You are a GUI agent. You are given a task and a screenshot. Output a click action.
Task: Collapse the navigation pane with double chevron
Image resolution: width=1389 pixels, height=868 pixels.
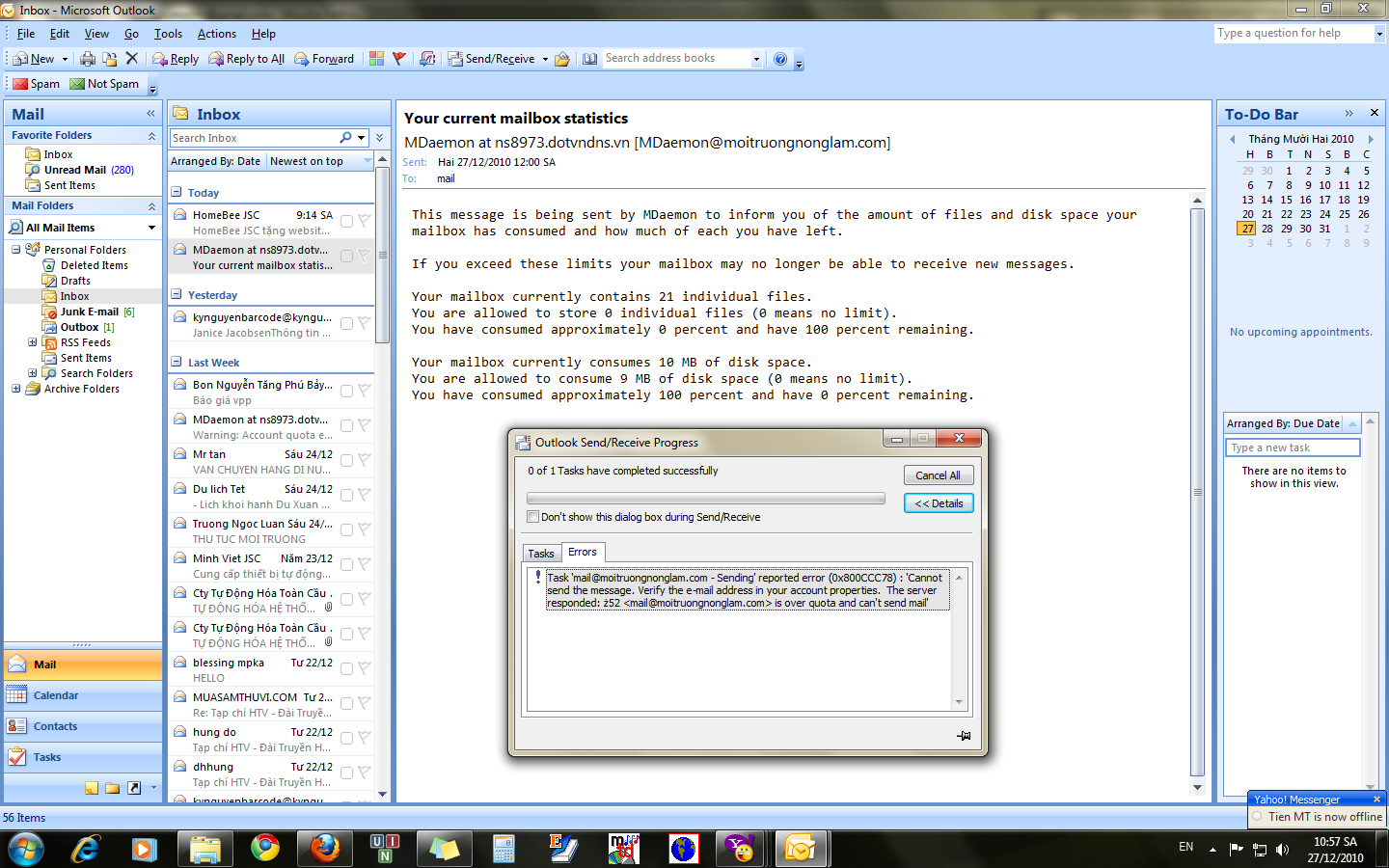coord(150,114)
